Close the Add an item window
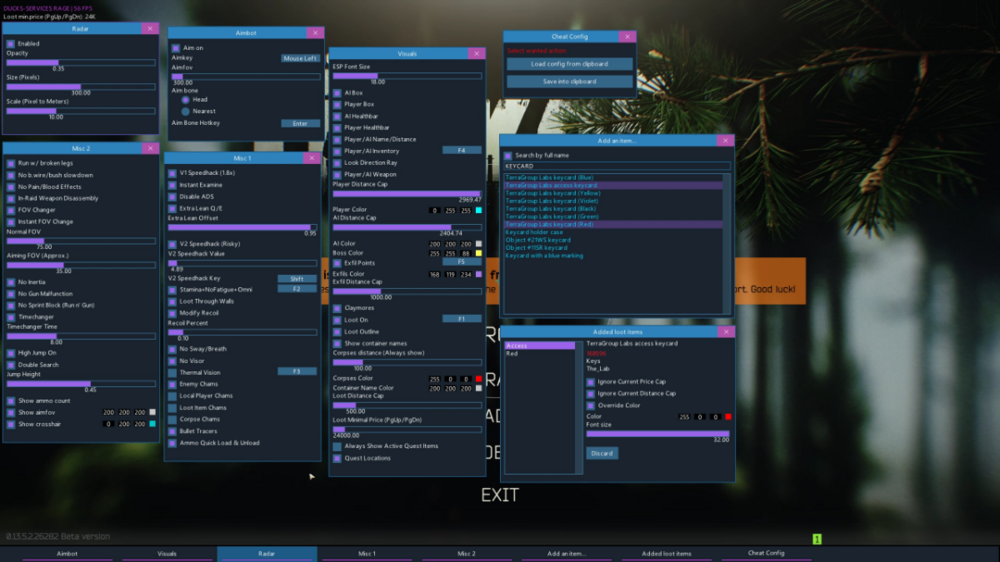This screenshot has width=1000, height=562. 727,141
